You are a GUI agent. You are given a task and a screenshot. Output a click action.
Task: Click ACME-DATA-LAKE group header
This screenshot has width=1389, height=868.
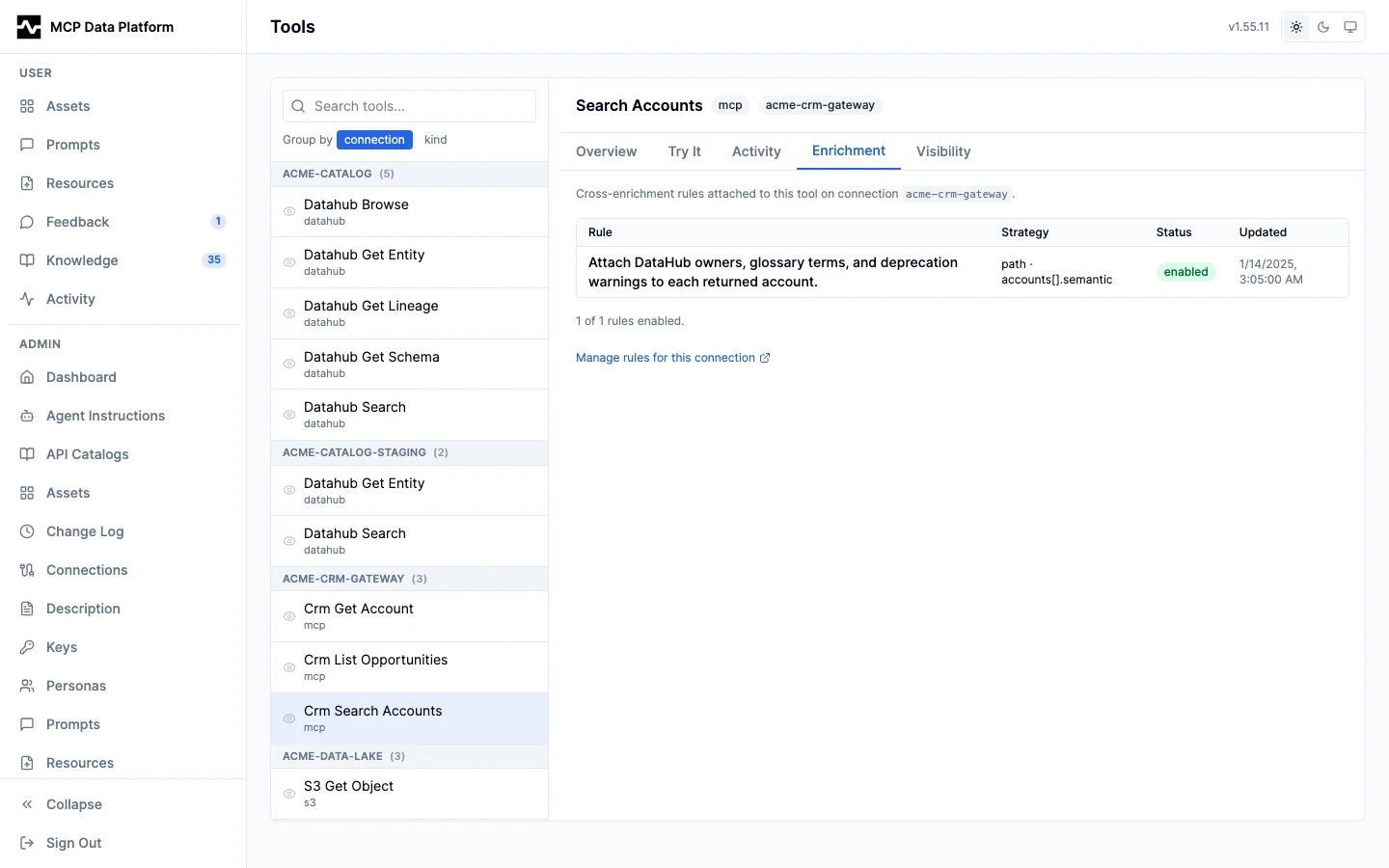point(409,756)
